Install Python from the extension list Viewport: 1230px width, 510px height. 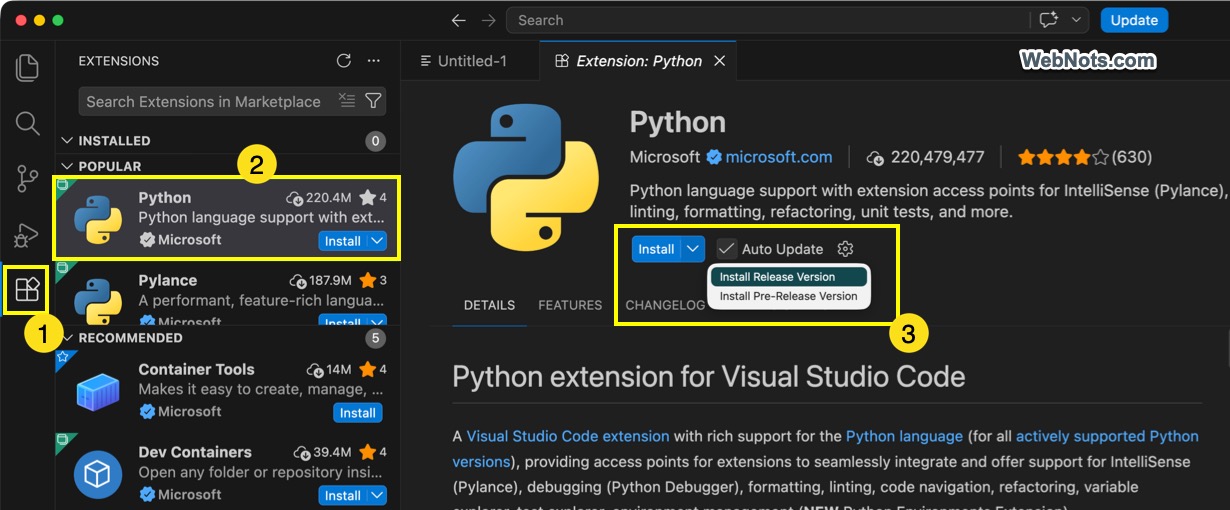pyautogui.click(x=342, y=241)
